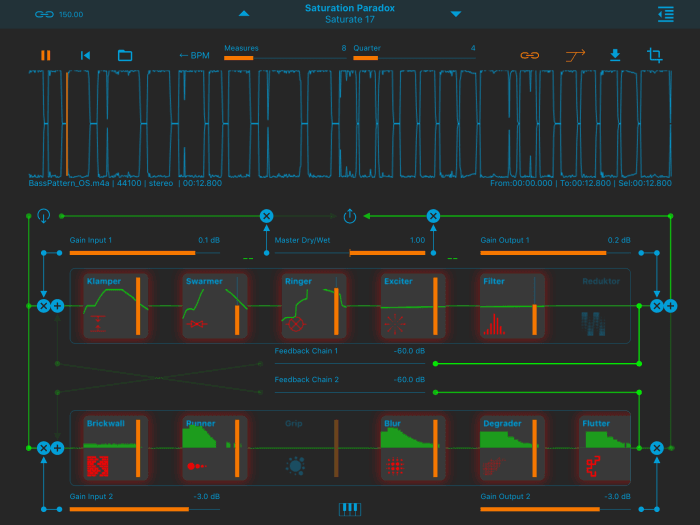Open the audio file folder browser

point(125,55)
